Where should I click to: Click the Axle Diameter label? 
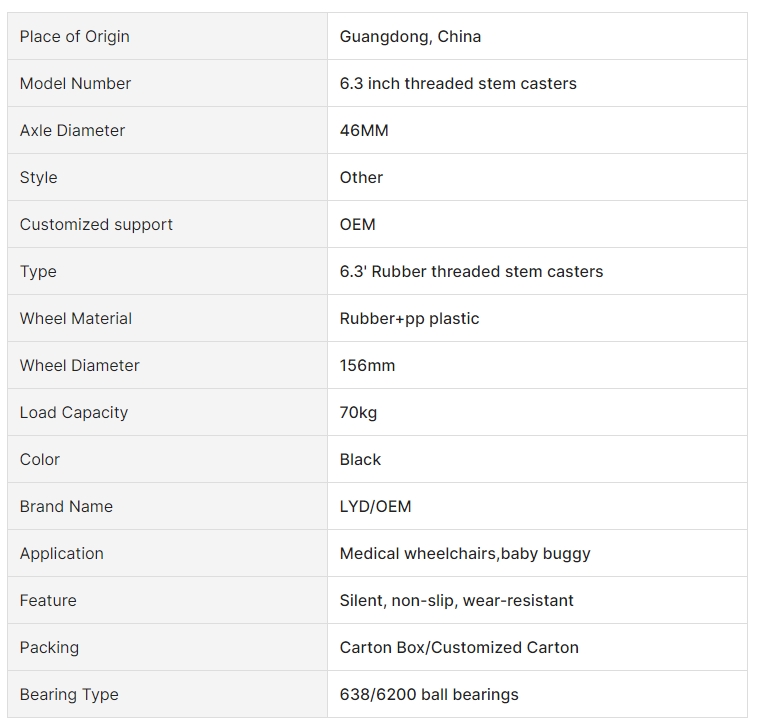[72, 131]
